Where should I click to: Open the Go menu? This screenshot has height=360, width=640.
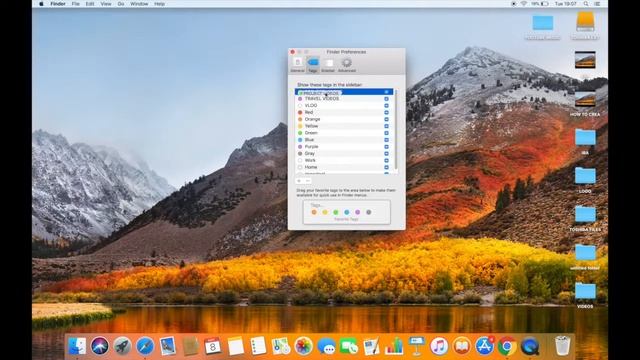click(x=121, y=4)
